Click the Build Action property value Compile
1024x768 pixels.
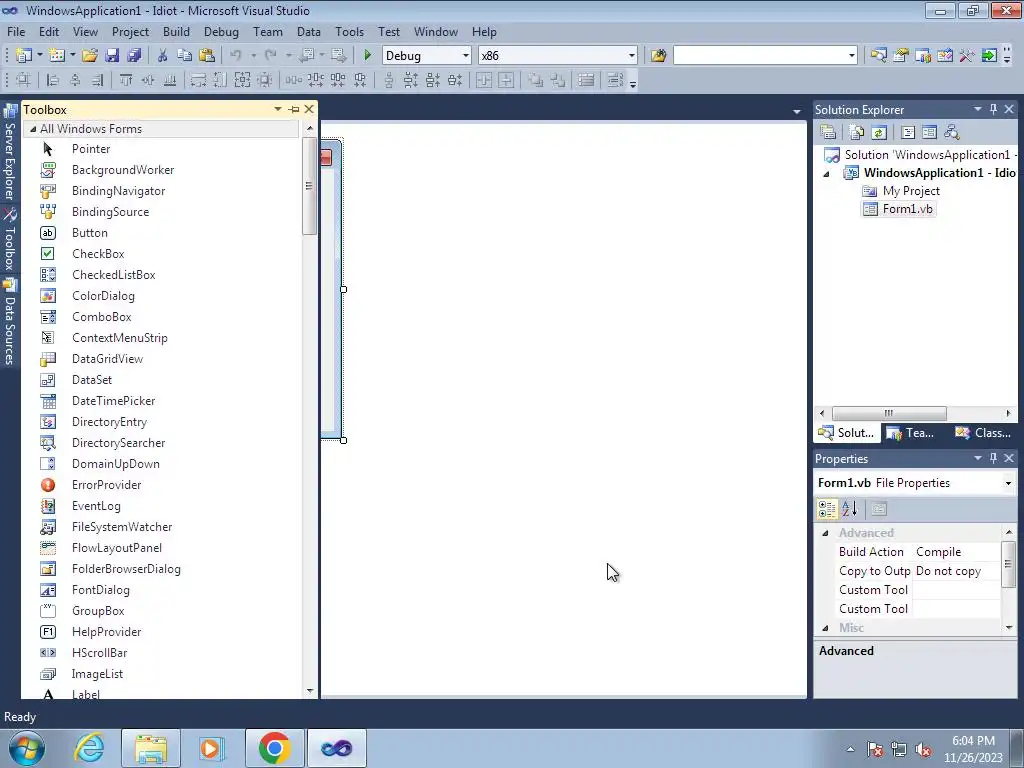956,552
